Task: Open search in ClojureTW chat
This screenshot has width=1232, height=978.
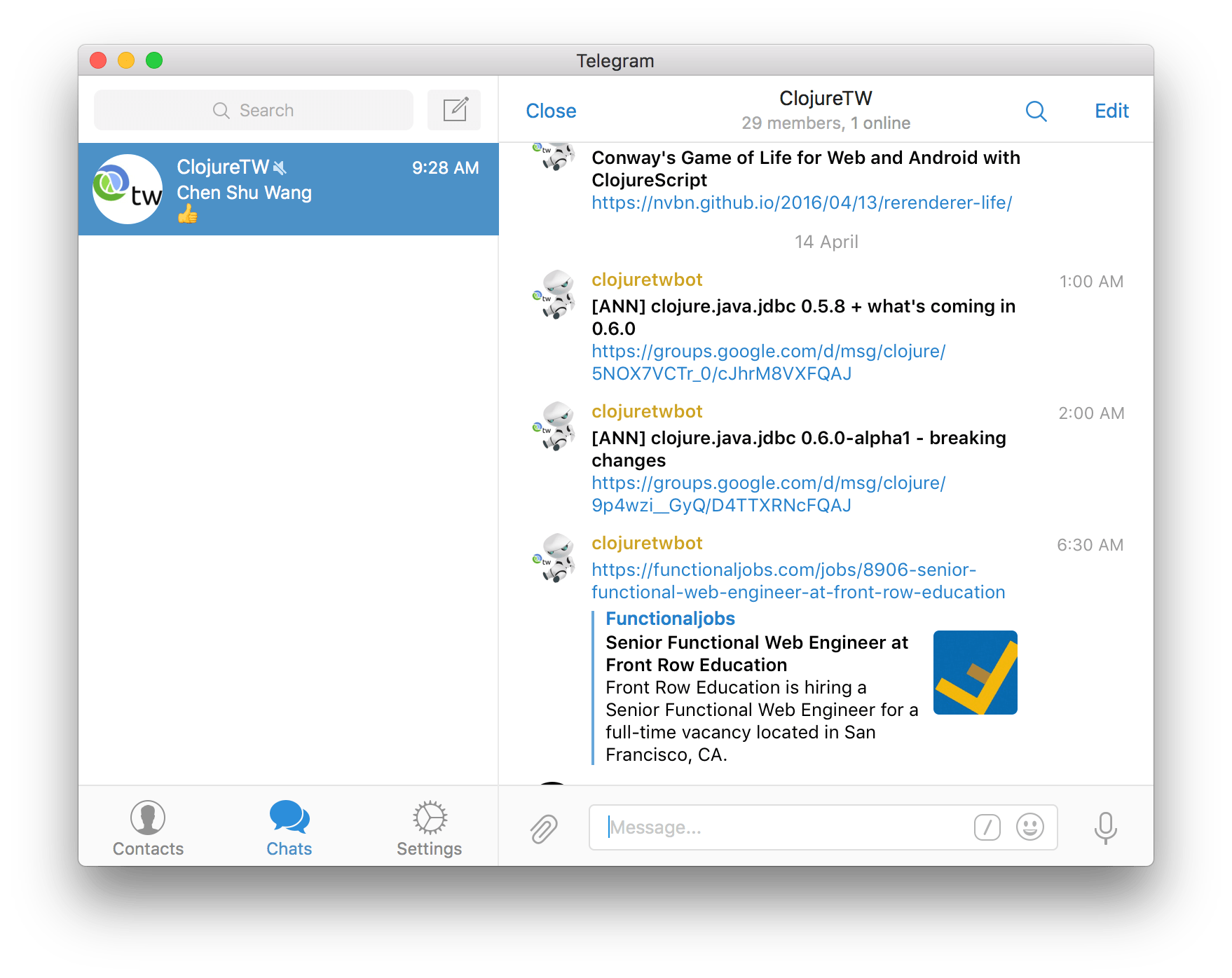Action: coord(1036,111)
